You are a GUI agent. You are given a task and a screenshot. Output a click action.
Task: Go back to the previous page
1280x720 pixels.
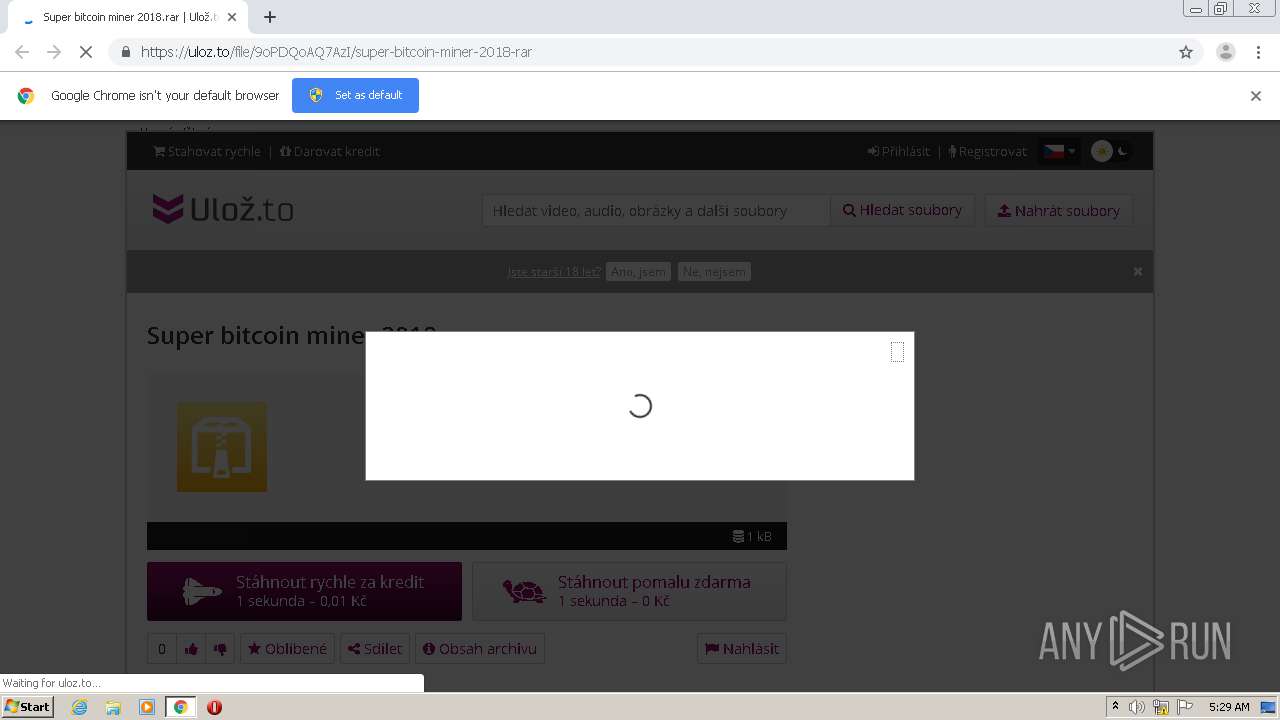click(x=22, y=52)
